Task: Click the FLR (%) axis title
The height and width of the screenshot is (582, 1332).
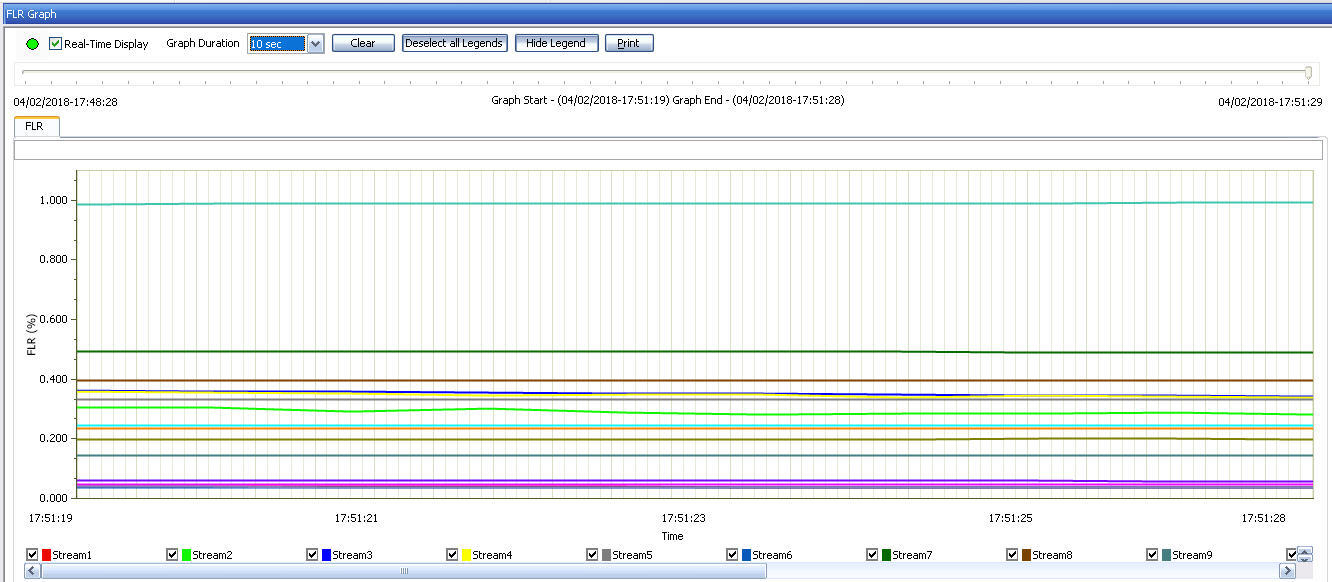Action: pos(31,333)
